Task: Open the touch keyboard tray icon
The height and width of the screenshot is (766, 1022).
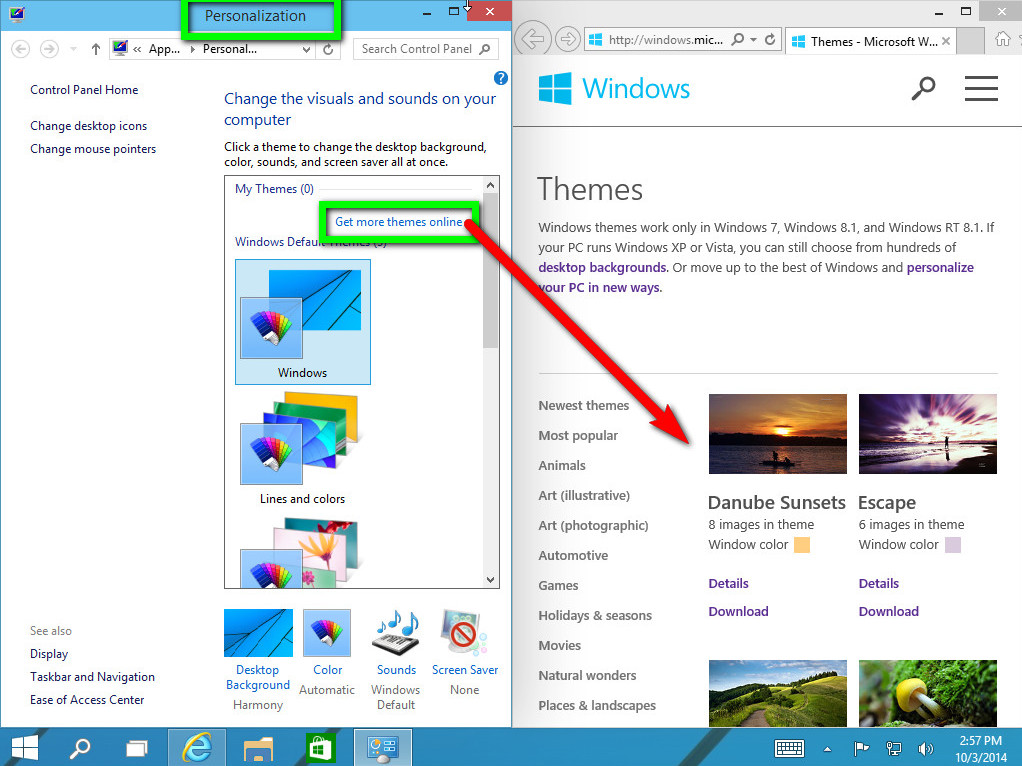Action: point(789,748)
